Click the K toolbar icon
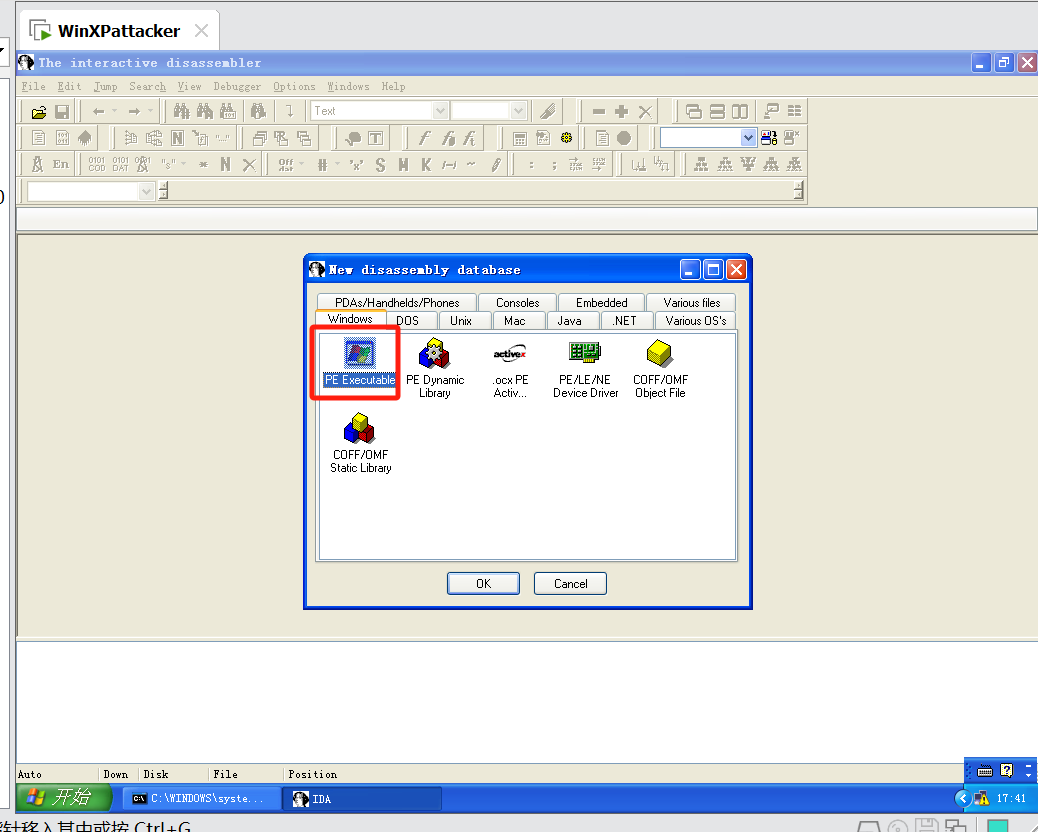 [426, 165]
